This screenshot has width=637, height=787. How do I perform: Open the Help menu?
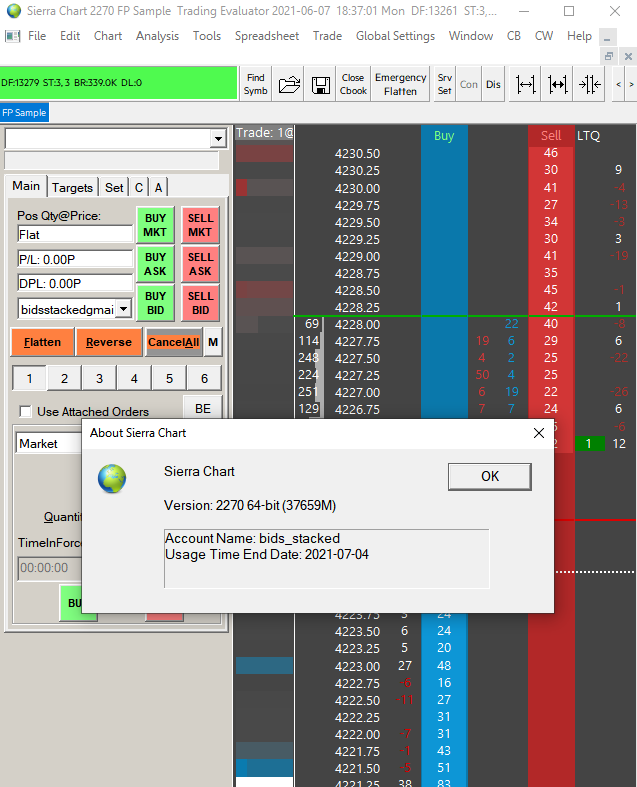coord(579,36)
